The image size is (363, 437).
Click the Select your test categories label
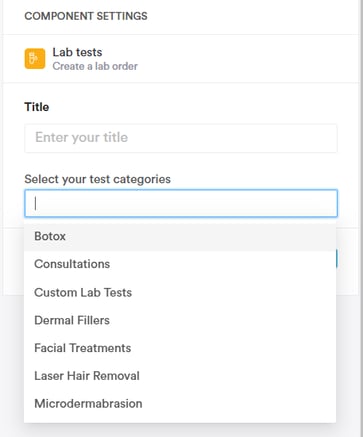point(97,179)
